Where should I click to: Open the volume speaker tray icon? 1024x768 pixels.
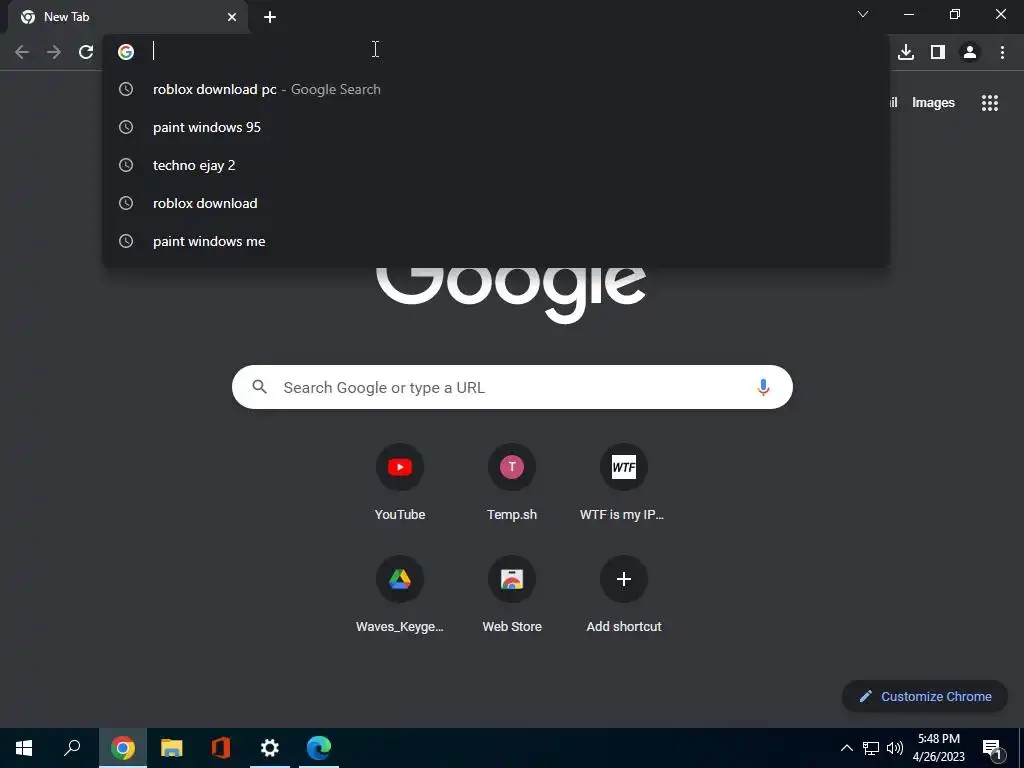895,748
